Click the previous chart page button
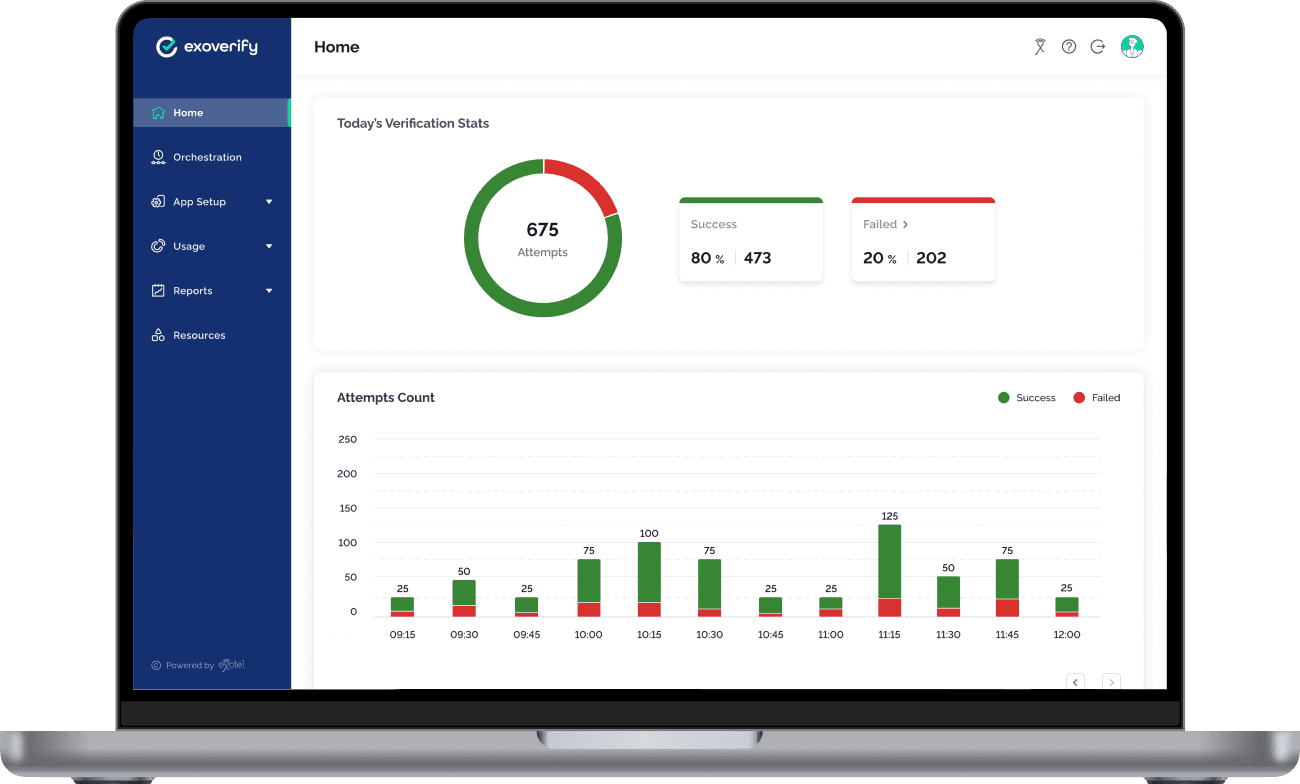This screenshot has height=784, width=1300. pyautogui.click(x=1075, y=682)
